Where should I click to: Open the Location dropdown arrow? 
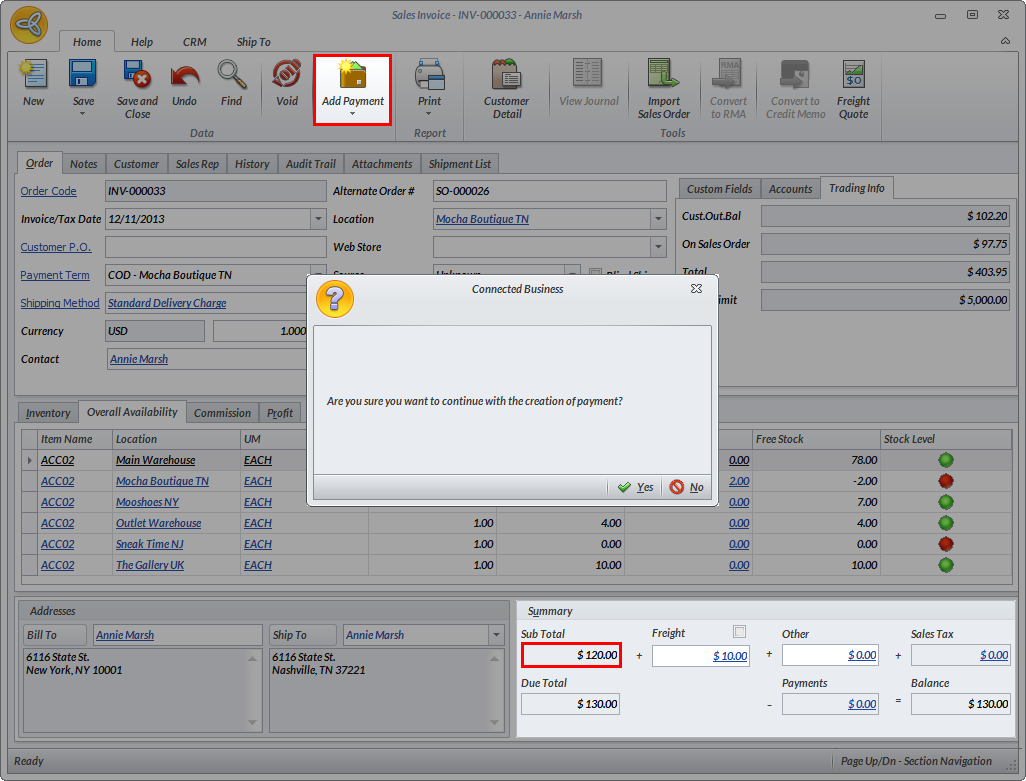[x=658, y=219]
